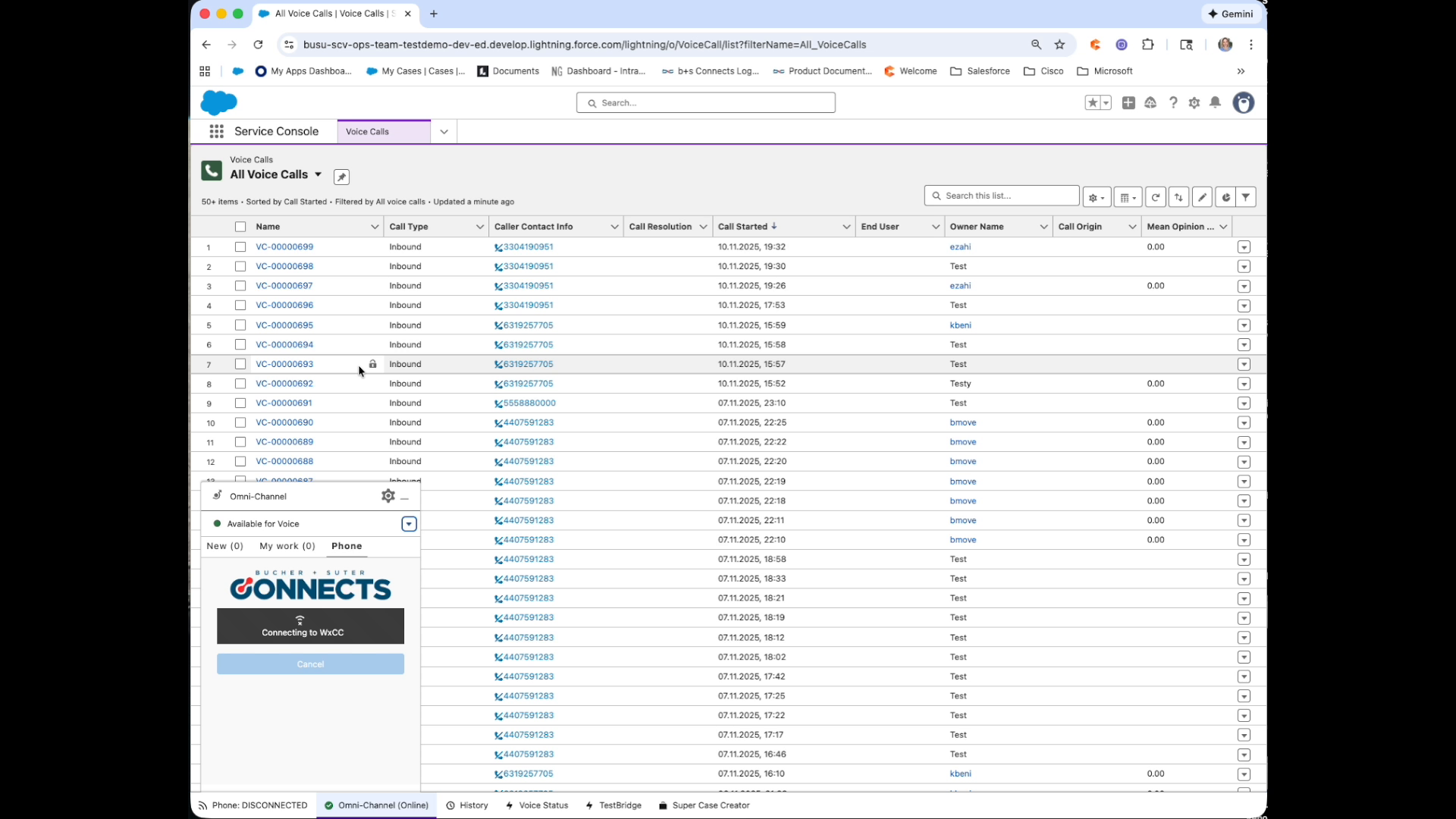Check the checkbox for VC-00000695
The height and width of the screenshot is (819, 1456).
coord(240,325)
